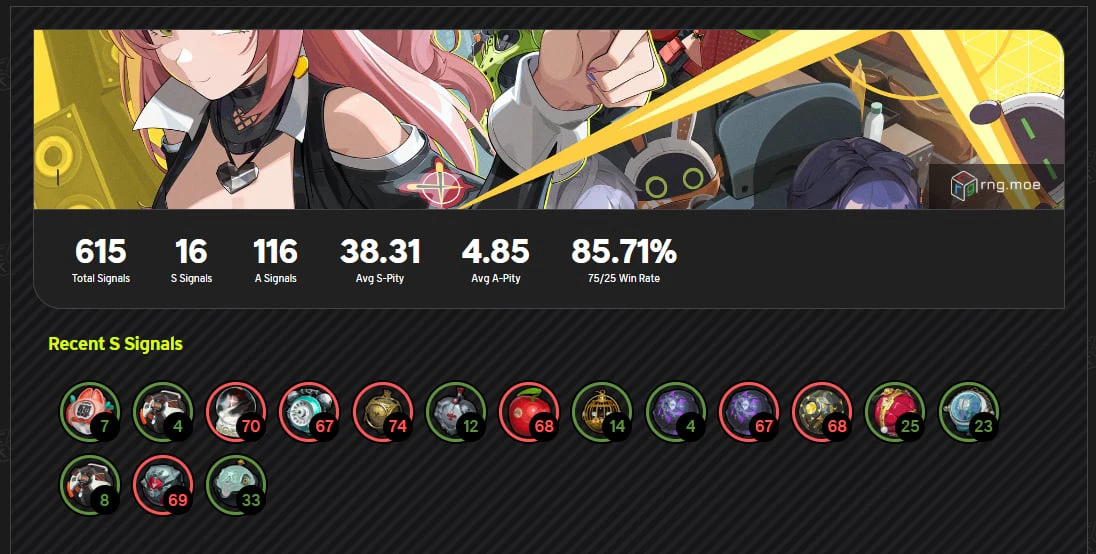The width and height of the screenshot is (1096, 554).
Task: Click the 116 A Signals stat
Action: (275, 260)
